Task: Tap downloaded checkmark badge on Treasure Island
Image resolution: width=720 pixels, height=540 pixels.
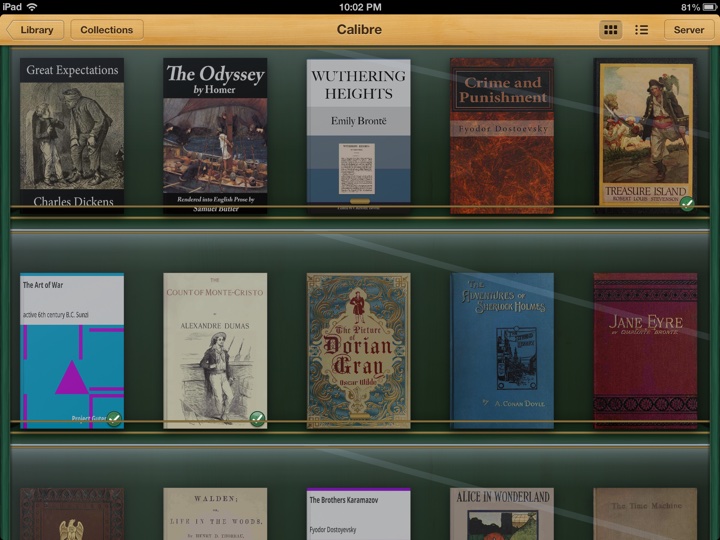Action: (x=687, y=203)
